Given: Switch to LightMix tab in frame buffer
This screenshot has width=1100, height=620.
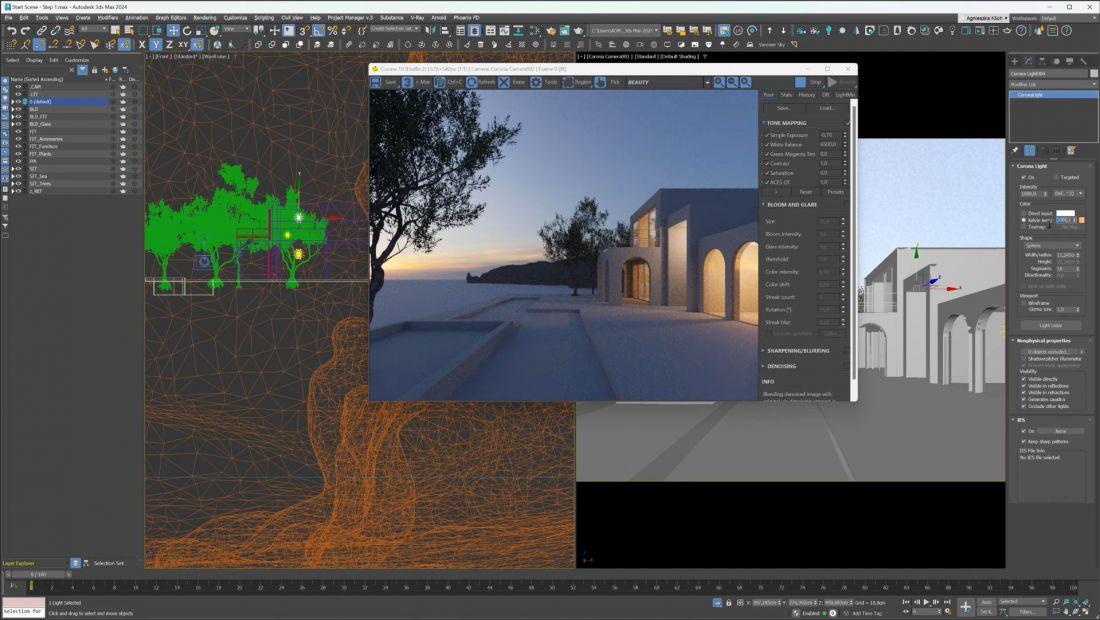Looking at the screenshot, I should (845, 95).
